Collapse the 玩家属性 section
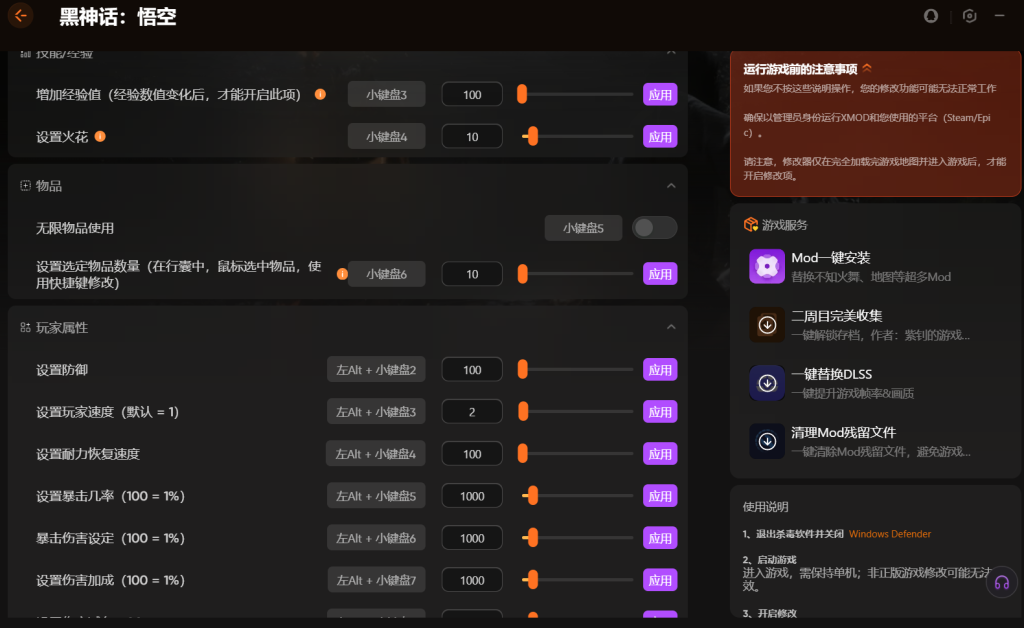 point(671,327)
